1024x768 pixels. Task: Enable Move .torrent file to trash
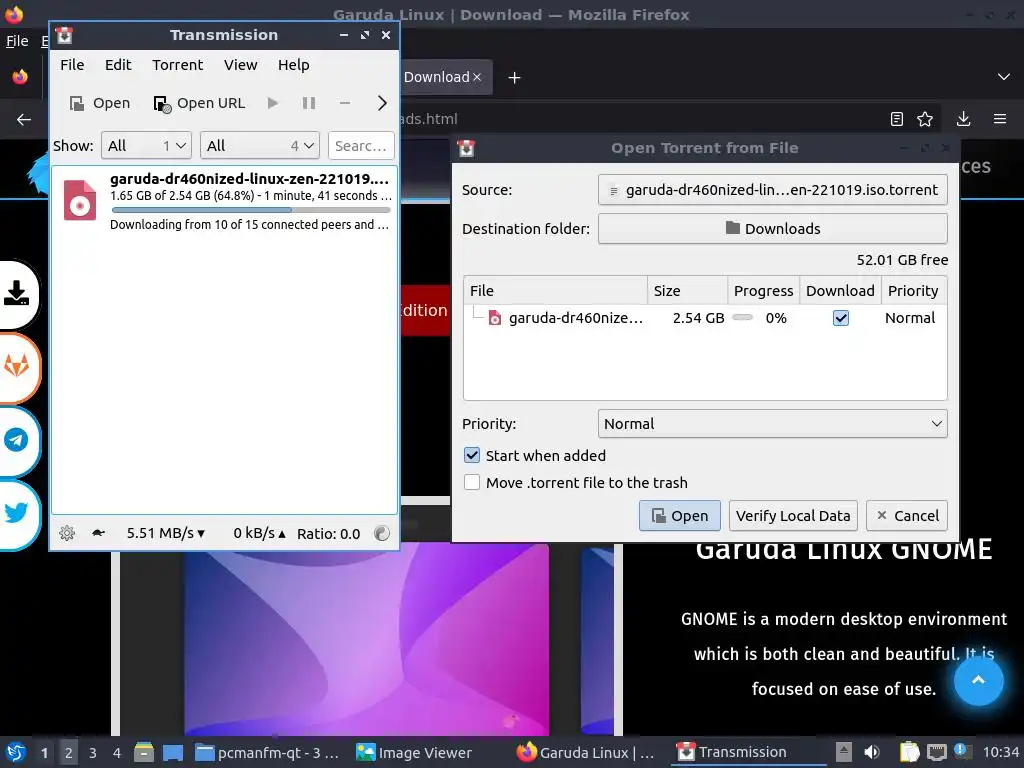tap(472, 483)
